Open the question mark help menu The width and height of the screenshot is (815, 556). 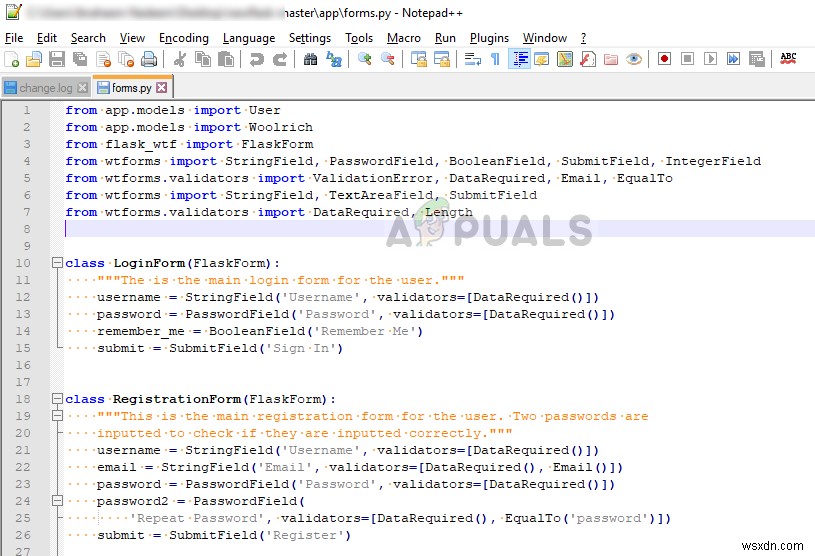point(583,38)
